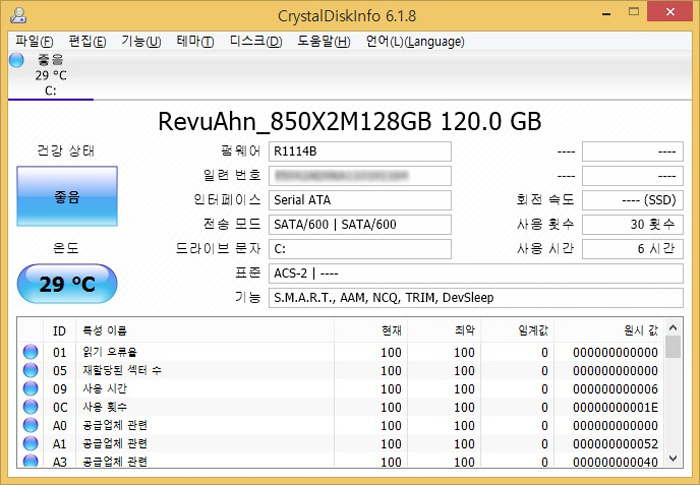Click the 임계값 column header

(x=517, y=331)
